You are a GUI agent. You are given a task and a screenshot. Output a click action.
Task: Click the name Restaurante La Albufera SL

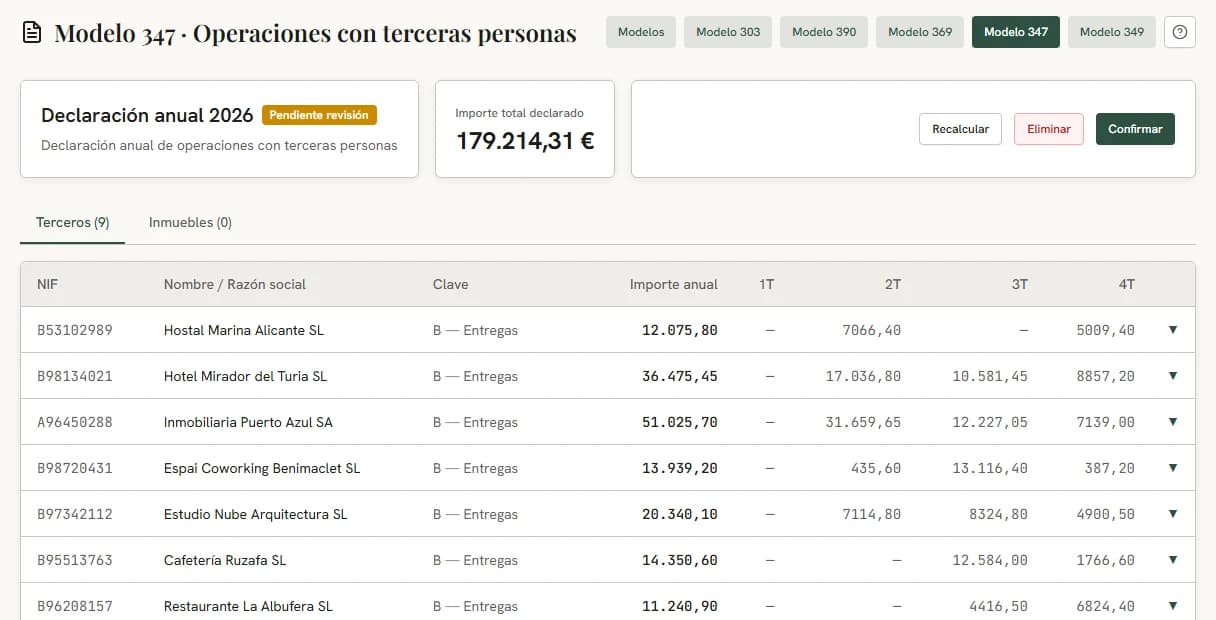(248, 606)
